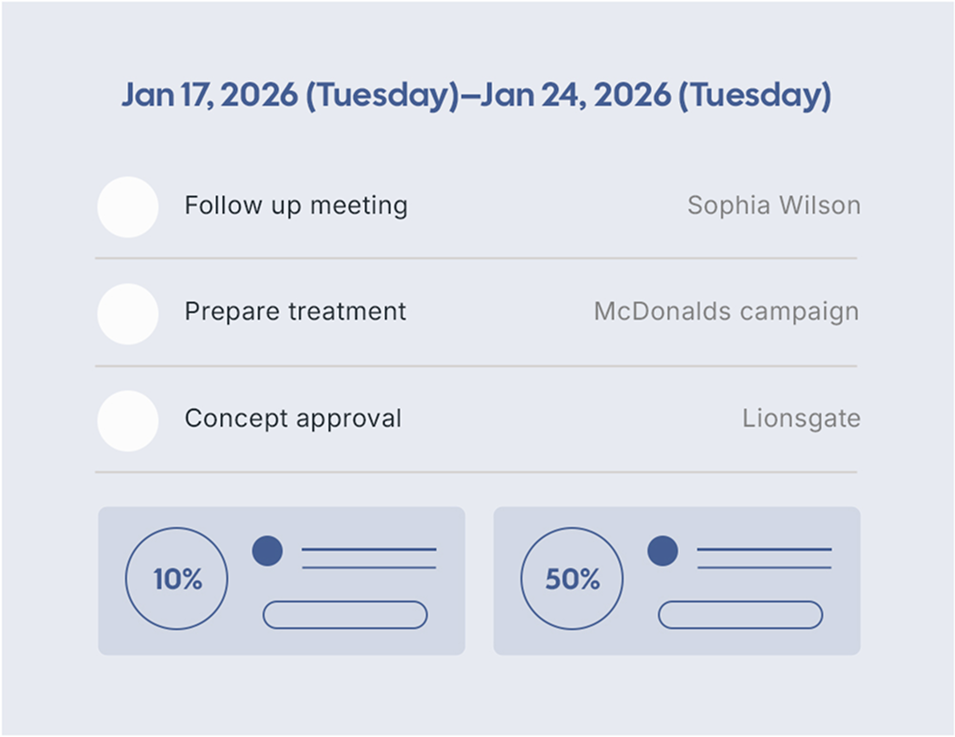Image resolution: width=955 pixels, height=737 pixels.
Task: Click the "Follow up meeting" task title
Action: pos(296,206)
